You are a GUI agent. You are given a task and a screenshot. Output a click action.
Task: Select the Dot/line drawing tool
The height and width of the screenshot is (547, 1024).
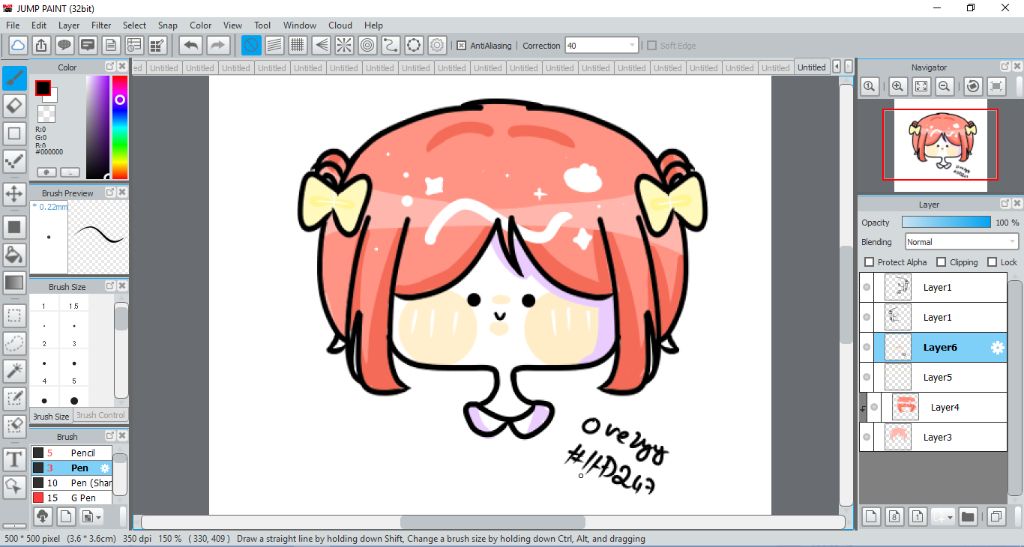[x=14, y=161]
